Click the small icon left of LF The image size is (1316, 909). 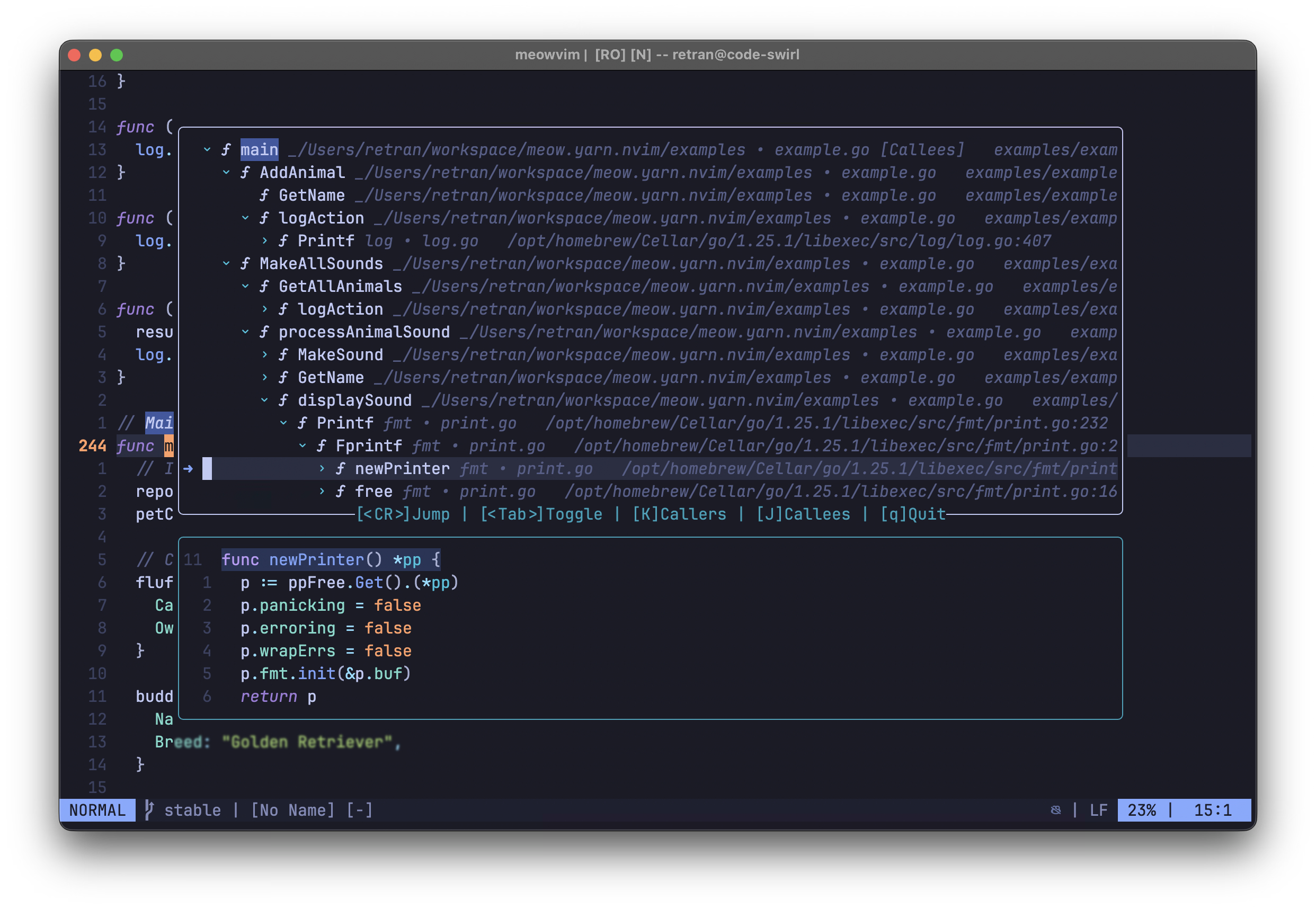tap(1055, 810)
